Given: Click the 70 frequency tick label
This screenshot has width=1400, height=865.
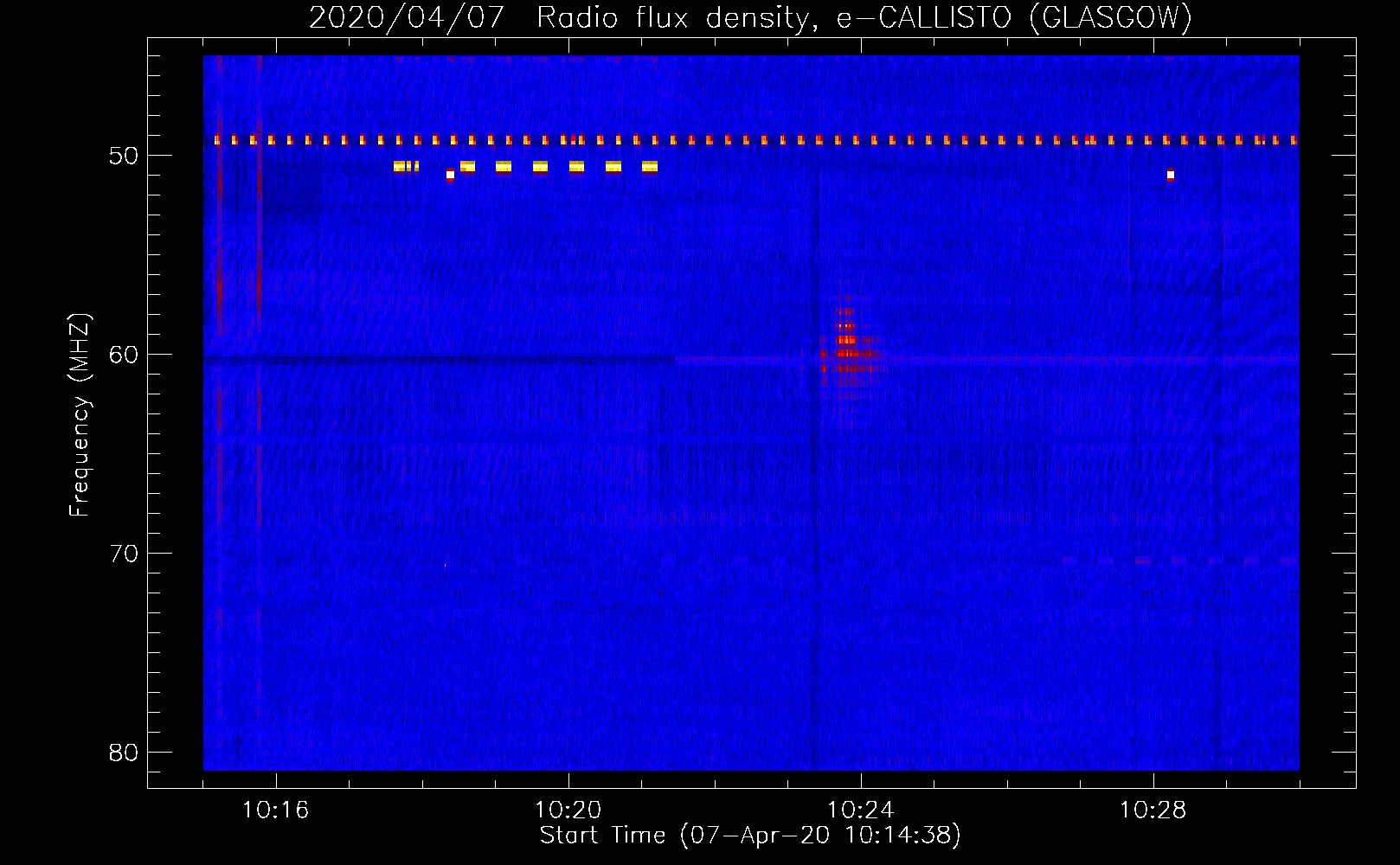Looking at the screenshot, I should click(x=124, y=554).
